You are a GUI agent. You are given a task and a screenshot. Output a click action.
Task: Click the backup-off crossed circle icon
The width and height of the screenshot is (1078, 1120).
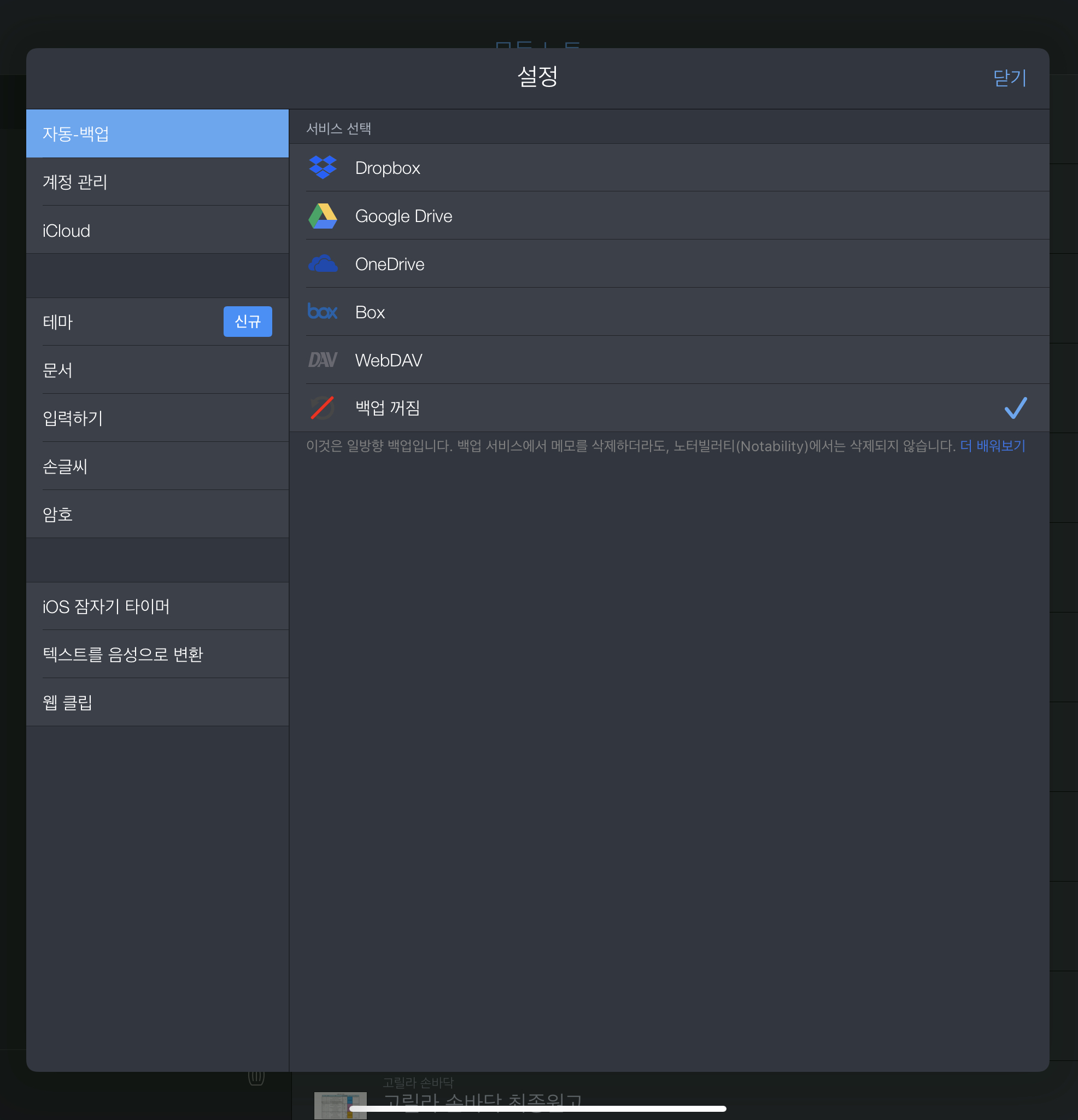[x=323, y=408]
